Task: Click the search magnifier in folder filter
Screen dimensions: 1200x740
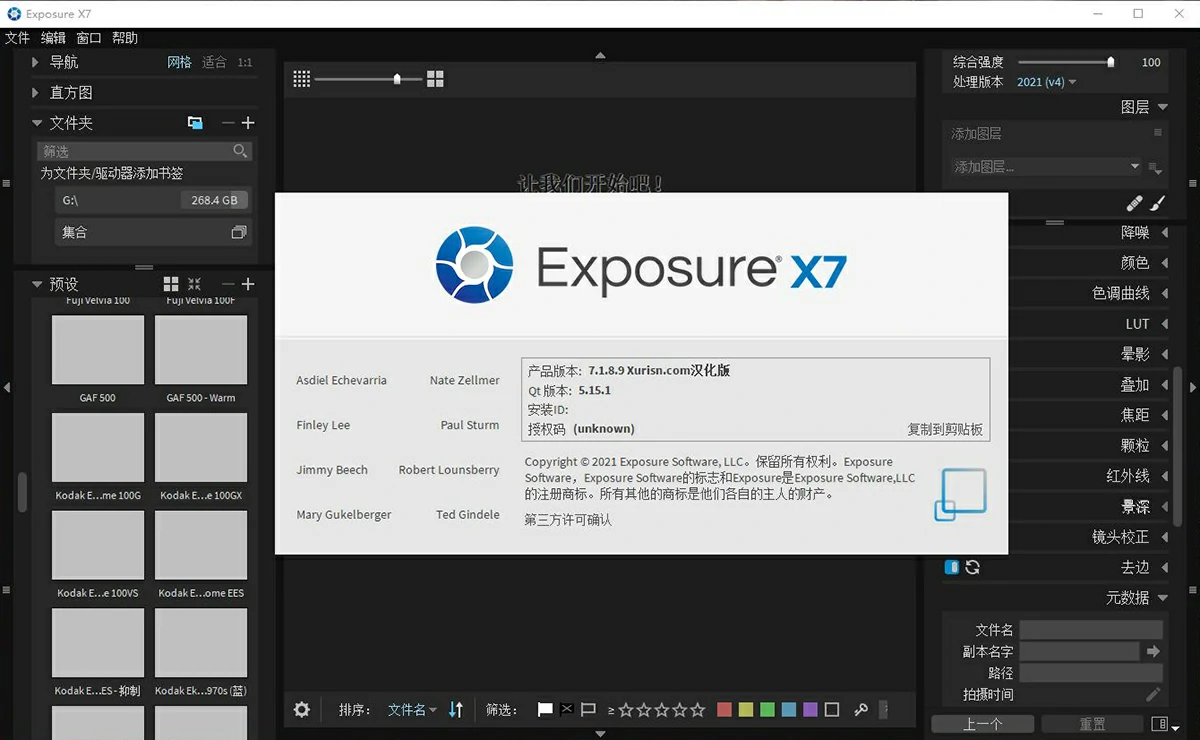Action: (240, 151)
